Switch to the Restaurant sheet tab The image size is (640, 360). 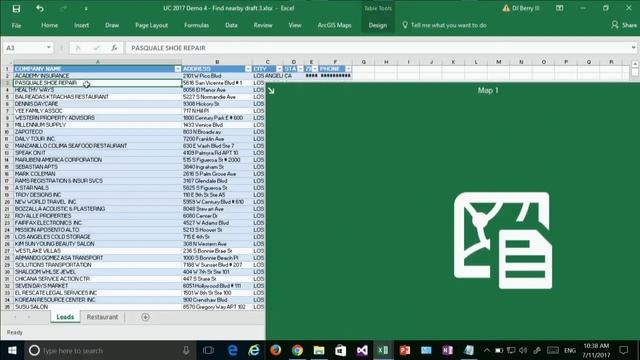[102, 317]
